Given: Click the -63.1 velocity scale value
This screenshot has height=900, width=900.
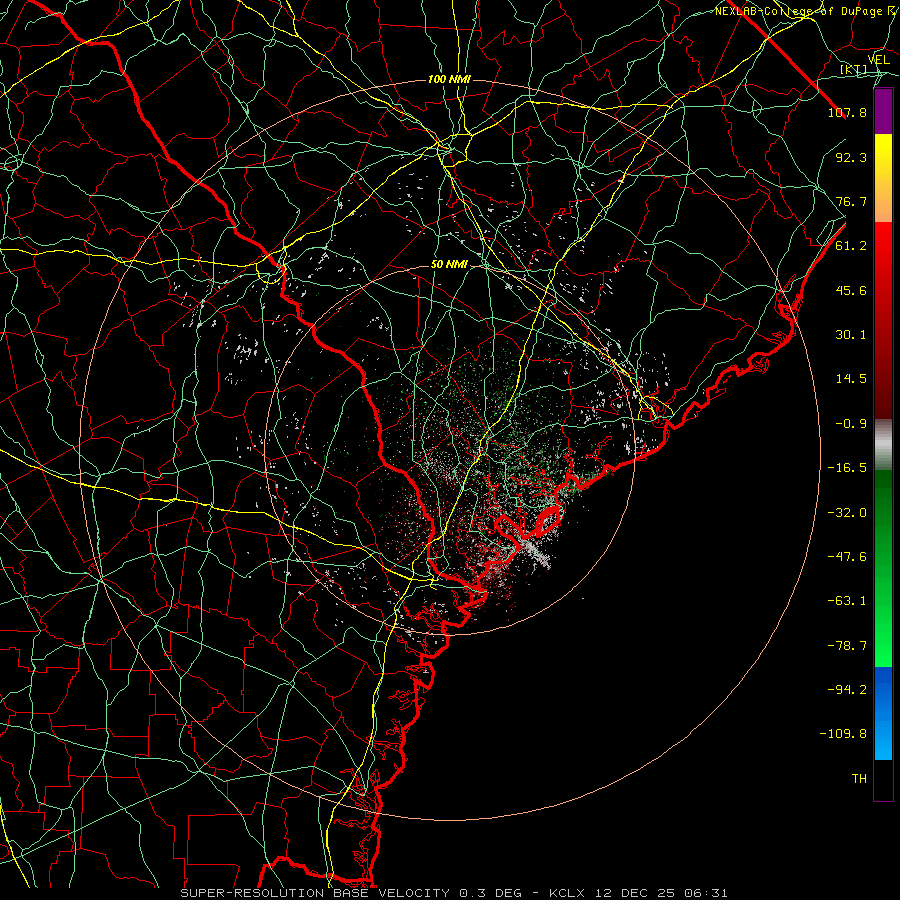Looking at the screenshot, I should 847,601.
